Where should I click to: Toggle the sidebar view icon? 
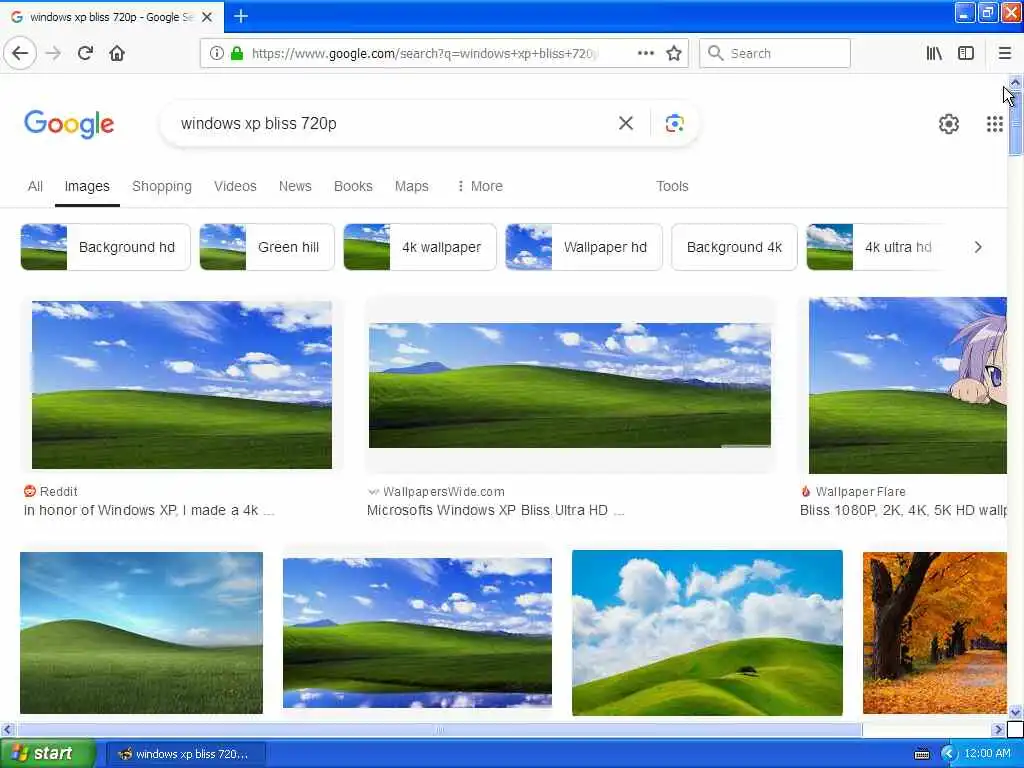[966, 53]
